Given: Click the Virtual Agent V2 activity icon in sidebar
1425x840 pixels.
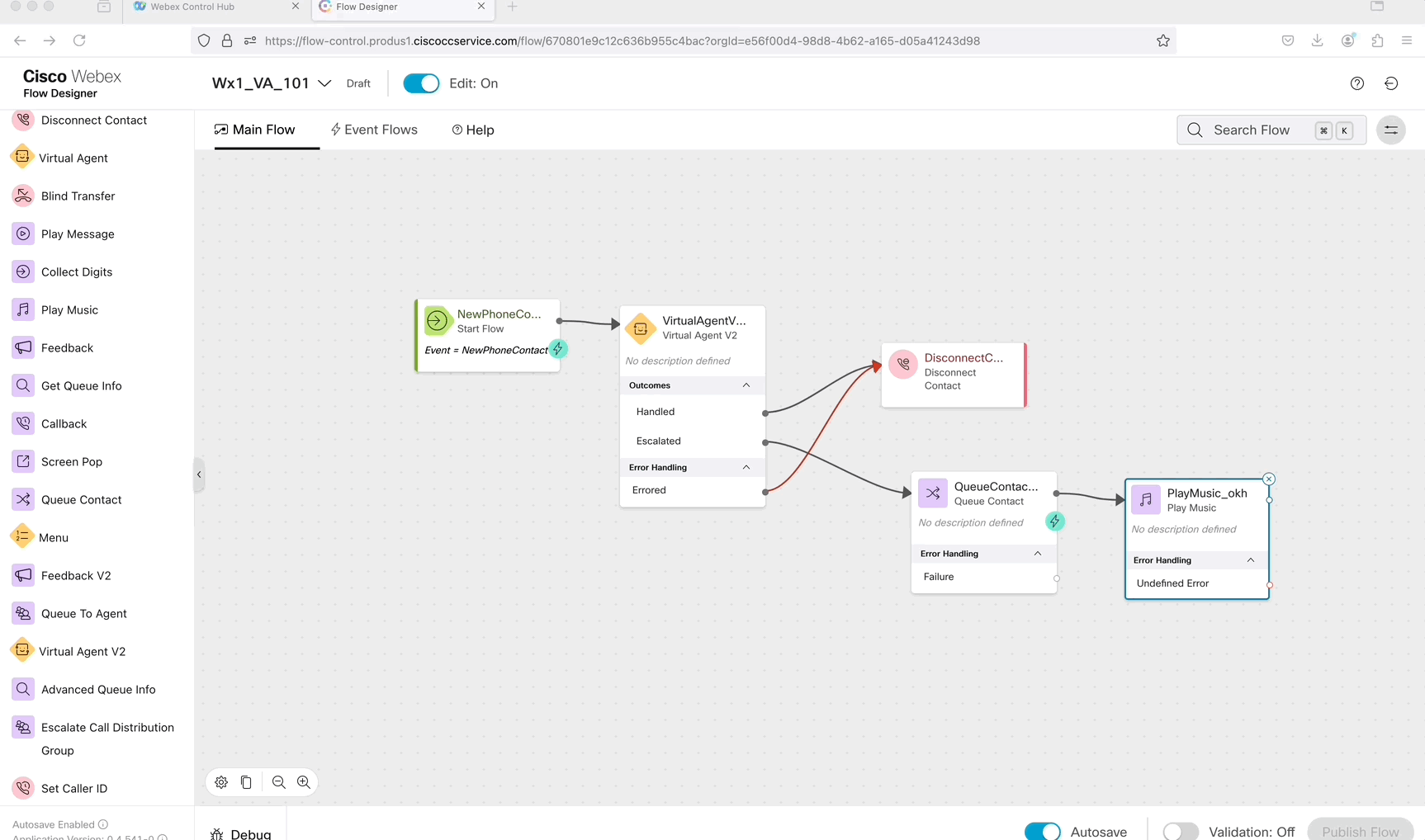Looking at the screenshot, I should (22, 651).
